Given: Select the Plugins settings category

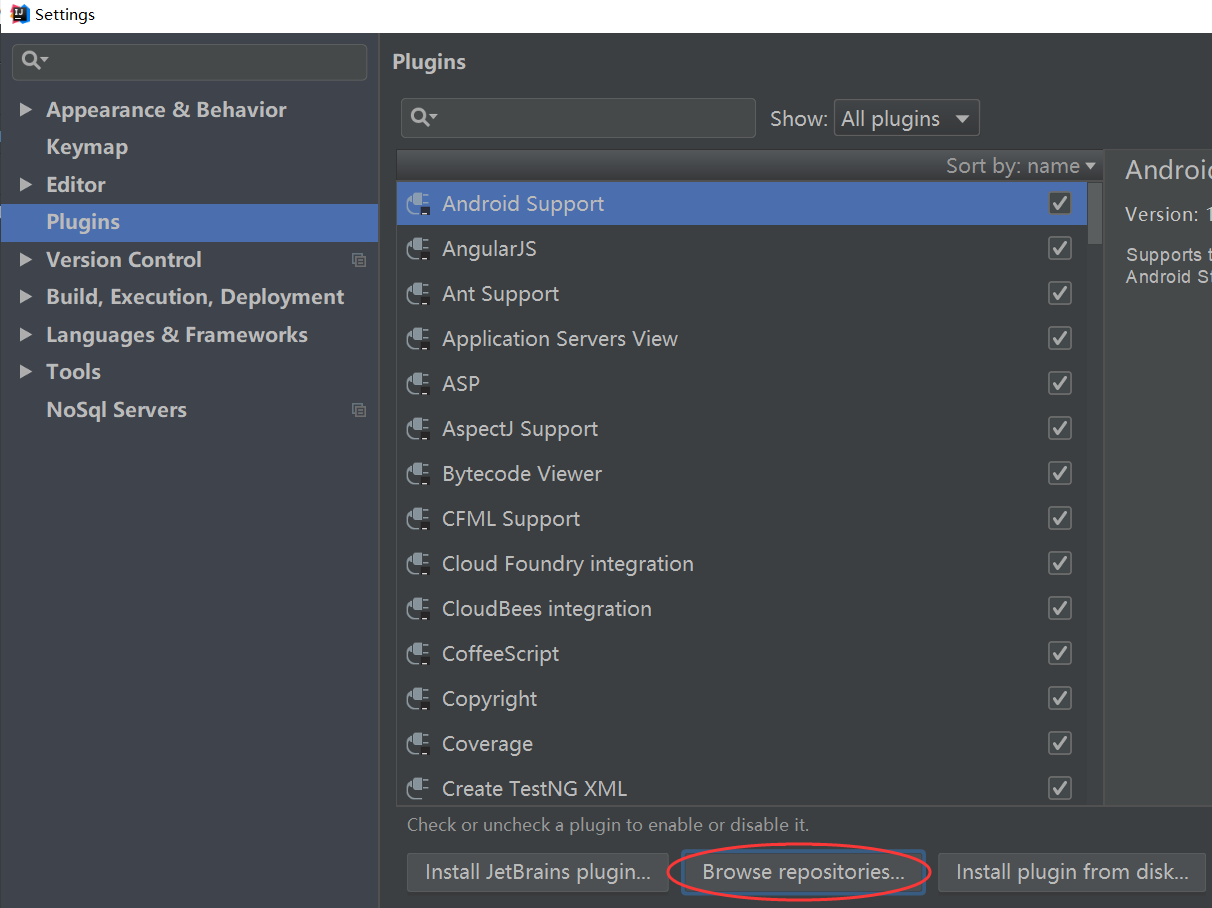Looking at the screenshot, I should [83, 222].
